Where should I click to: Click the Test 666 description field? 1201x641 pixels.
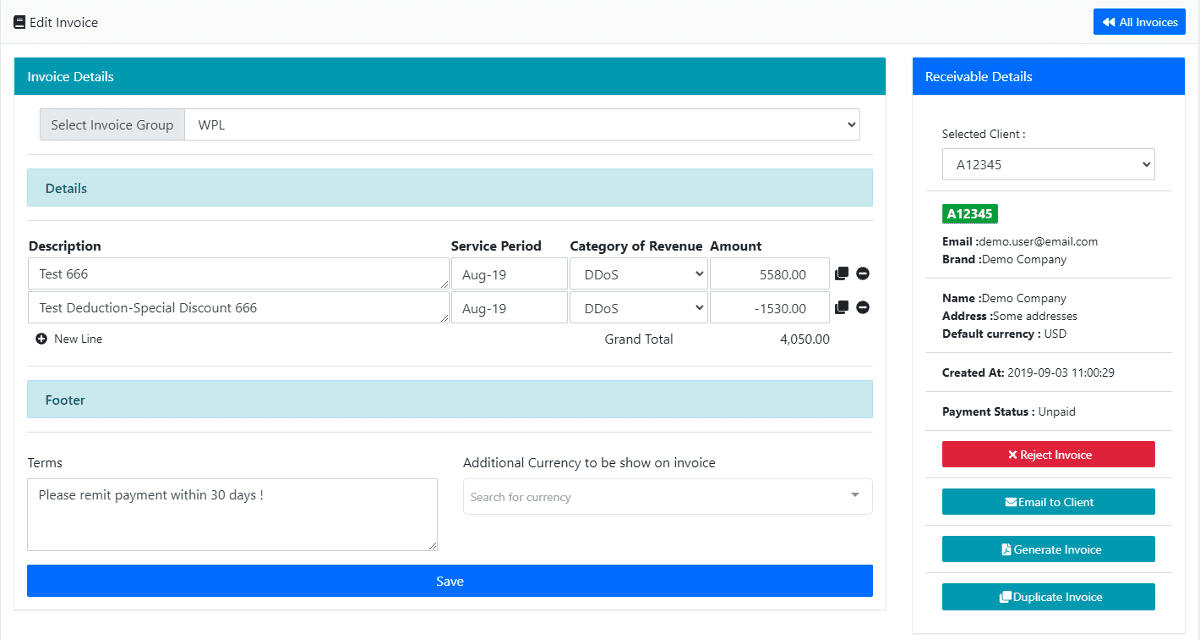click(x=238, y=274)
